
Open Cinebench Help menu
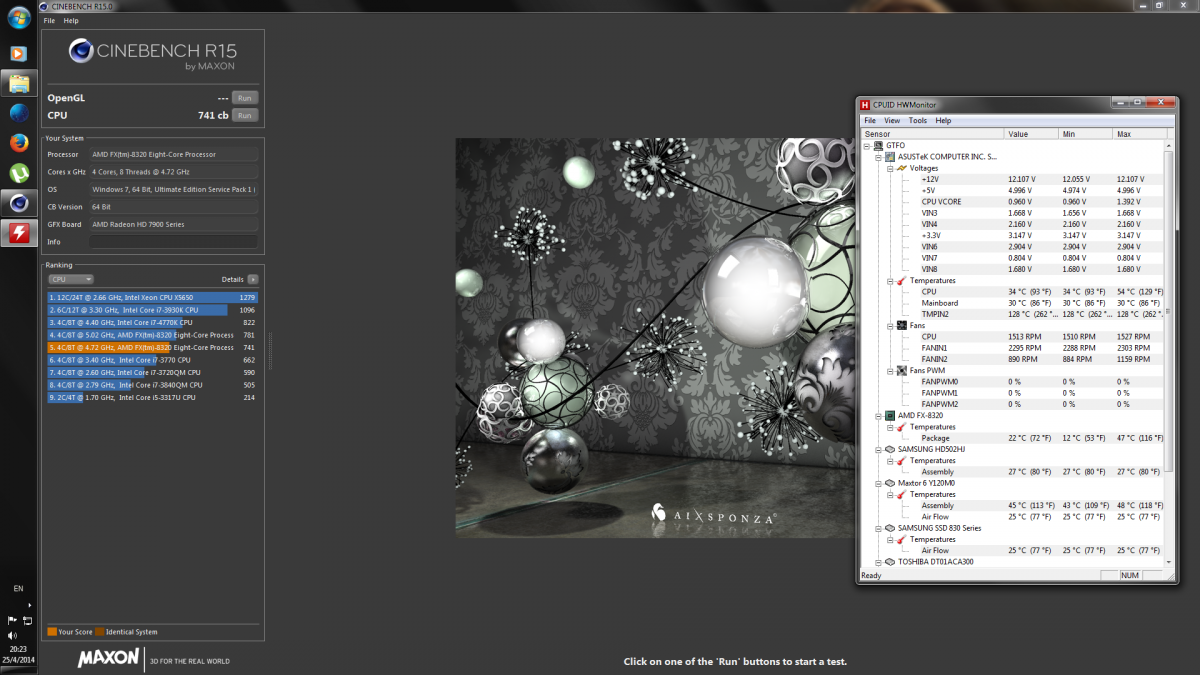click(x=71, y=20)
